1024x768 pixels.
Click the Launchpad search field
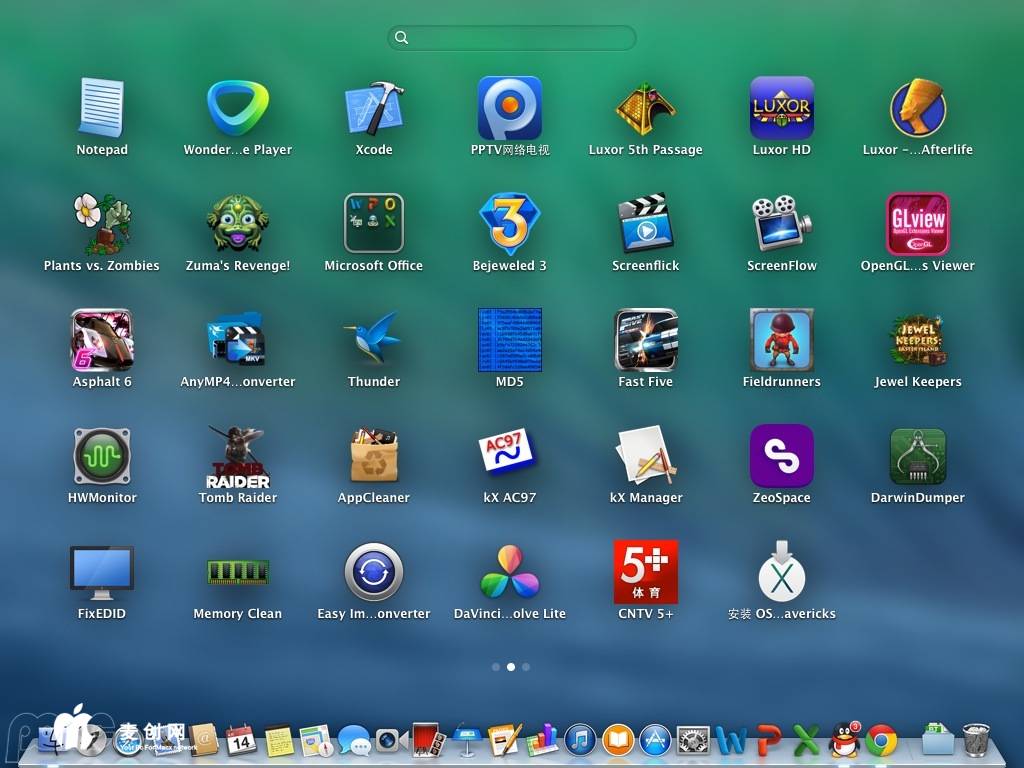tap(512, 38)
